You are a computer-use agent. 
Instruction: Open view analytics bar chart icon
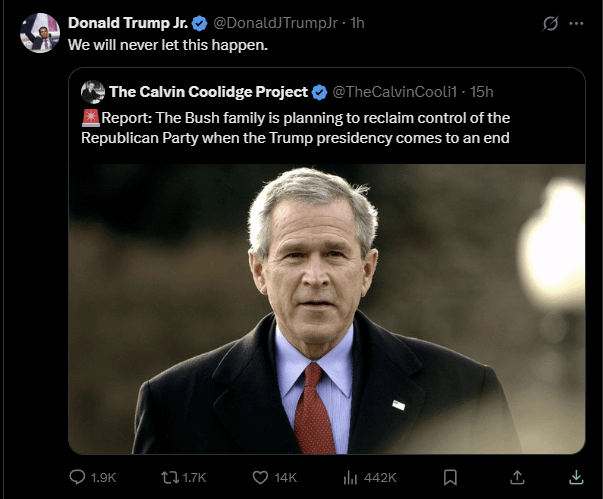point(351,478)
